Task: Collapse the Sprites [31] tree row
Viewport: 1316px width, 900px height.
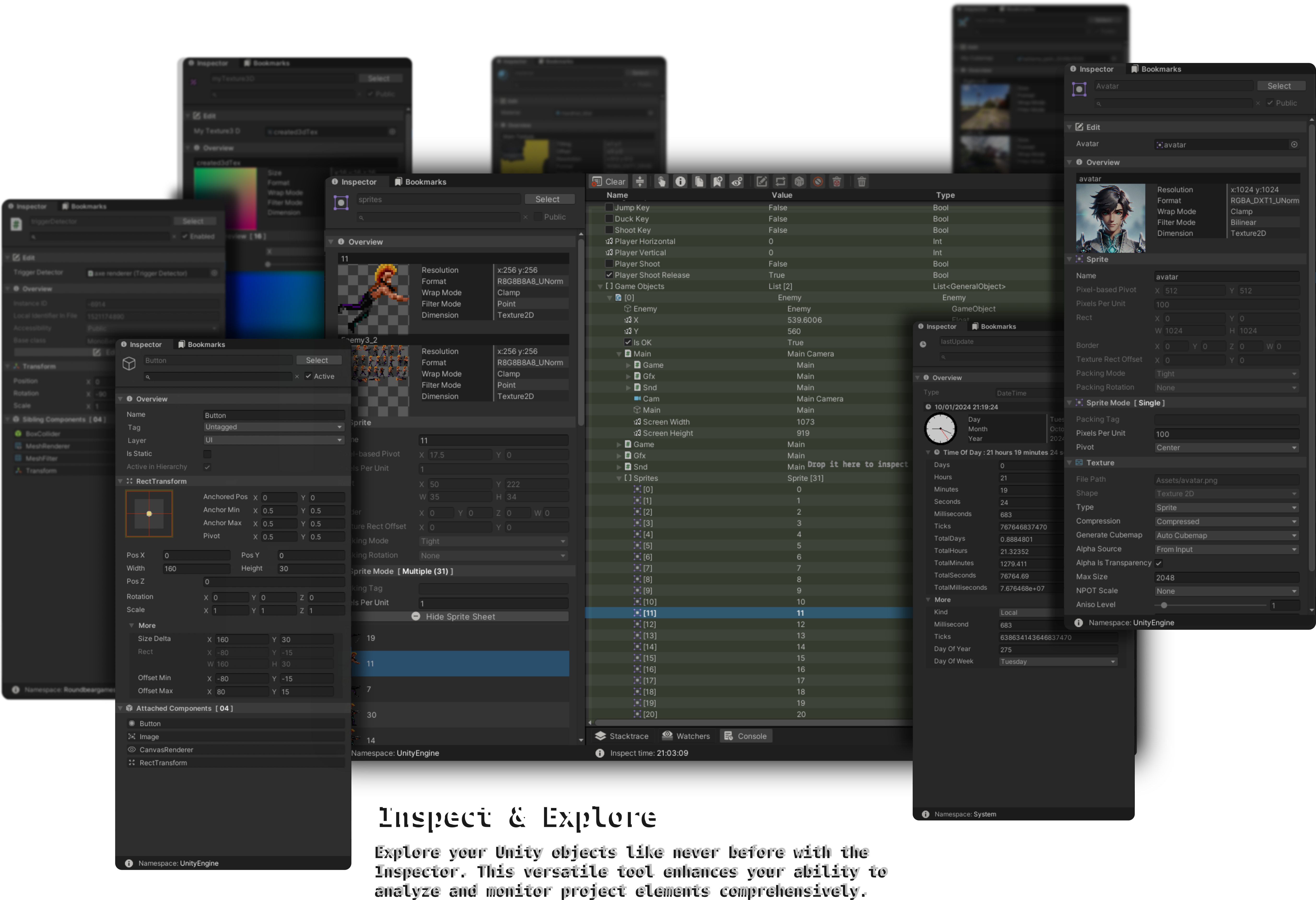Action: (x=619, y=478)
